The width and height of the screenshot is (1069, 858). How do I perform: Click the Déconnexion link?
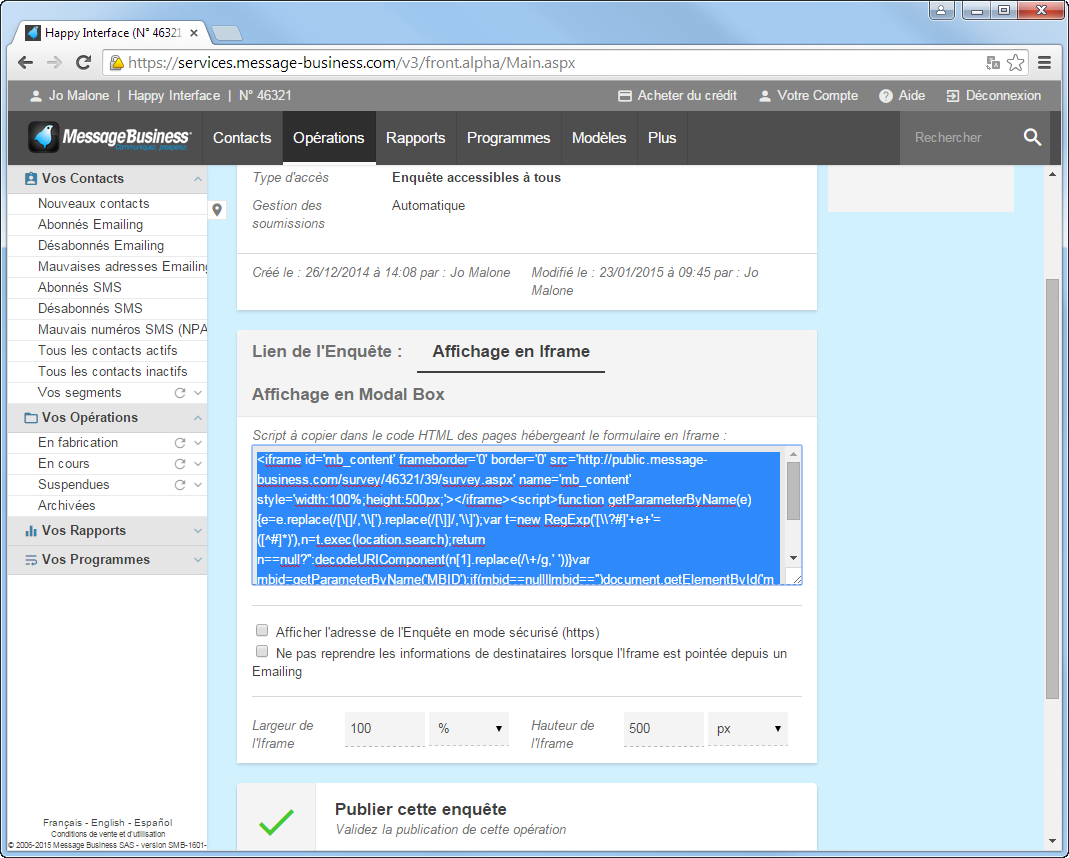click(x=993, y=96)
